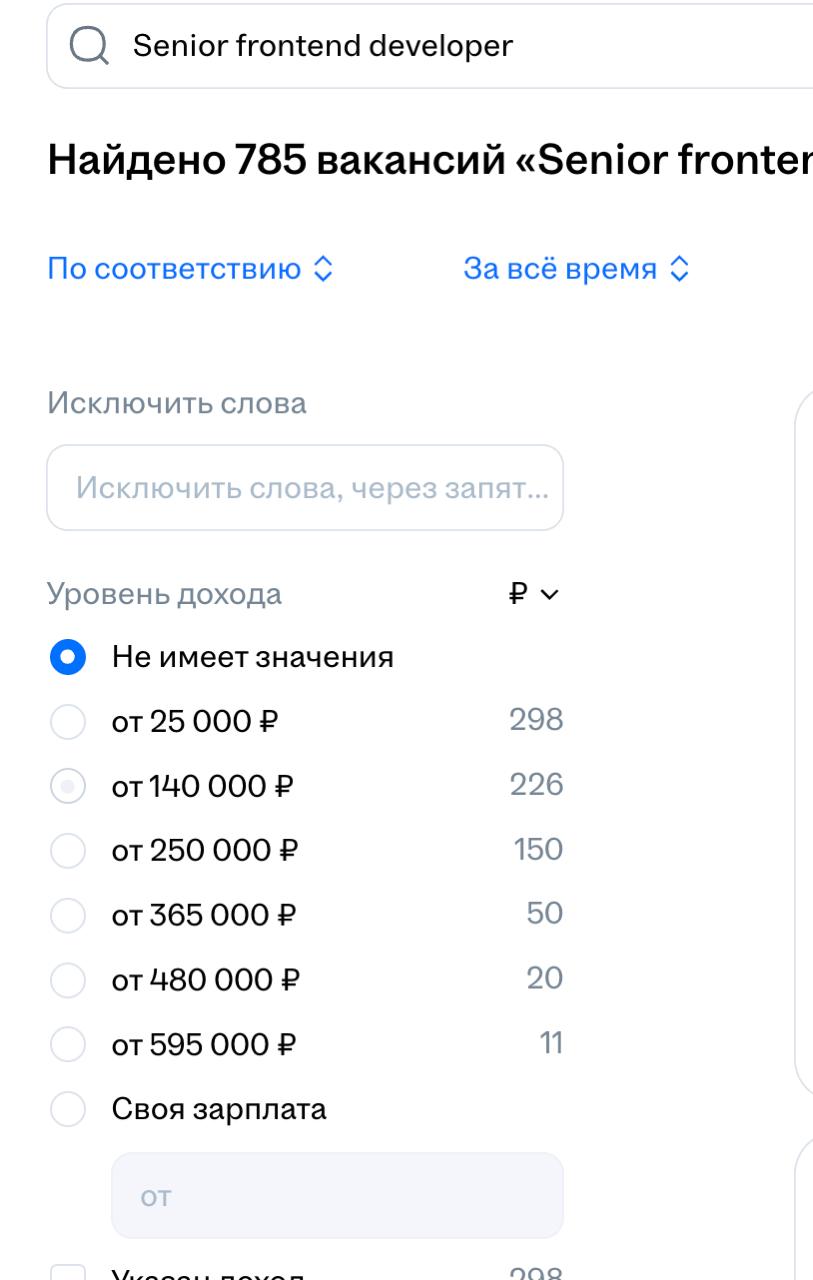This screenshot has height=1280, width=813.
Task: Click the chevrons icon next to За всё время
Action: click(x=679, y=269)
